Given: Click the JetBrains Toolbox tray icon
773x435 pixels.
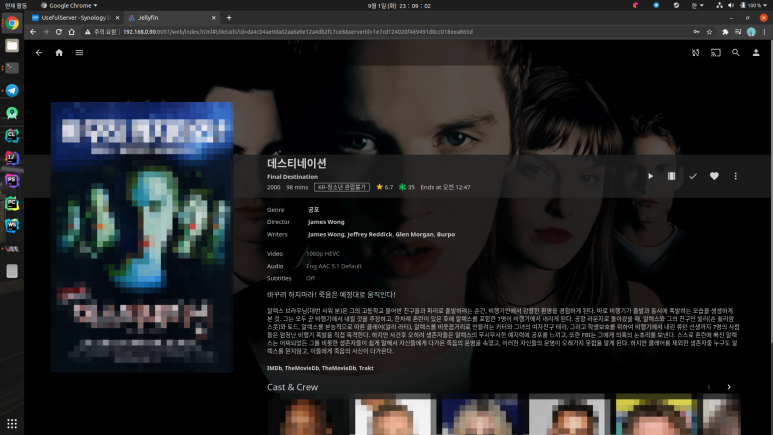Looking at the screenshot, I should click(636, 5).
